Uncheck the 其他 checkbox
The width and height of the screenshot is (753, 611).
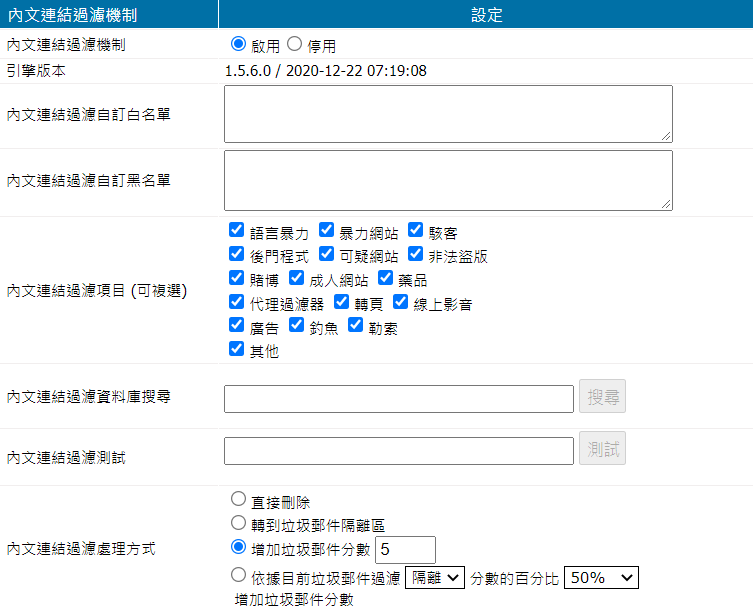[237, 350]
